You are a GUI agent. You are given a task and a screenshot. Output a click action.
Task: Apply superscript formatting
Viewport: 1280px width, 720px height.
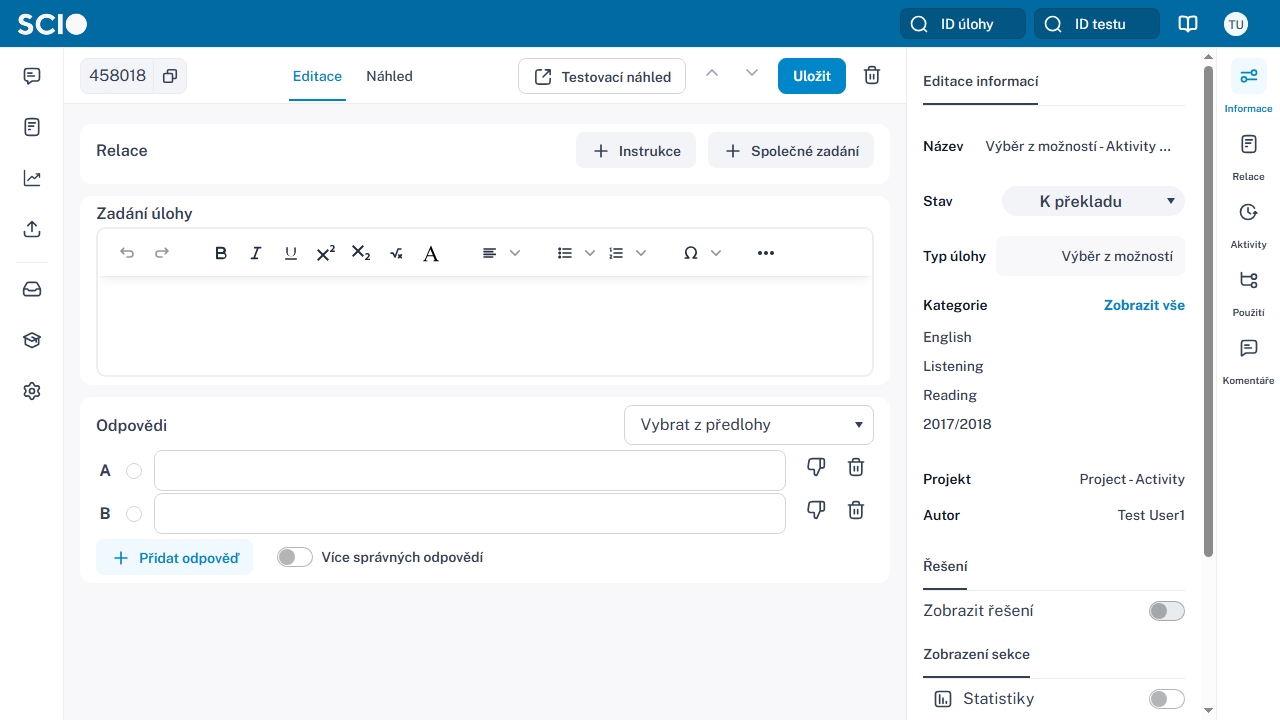click(x=326, y=253)
